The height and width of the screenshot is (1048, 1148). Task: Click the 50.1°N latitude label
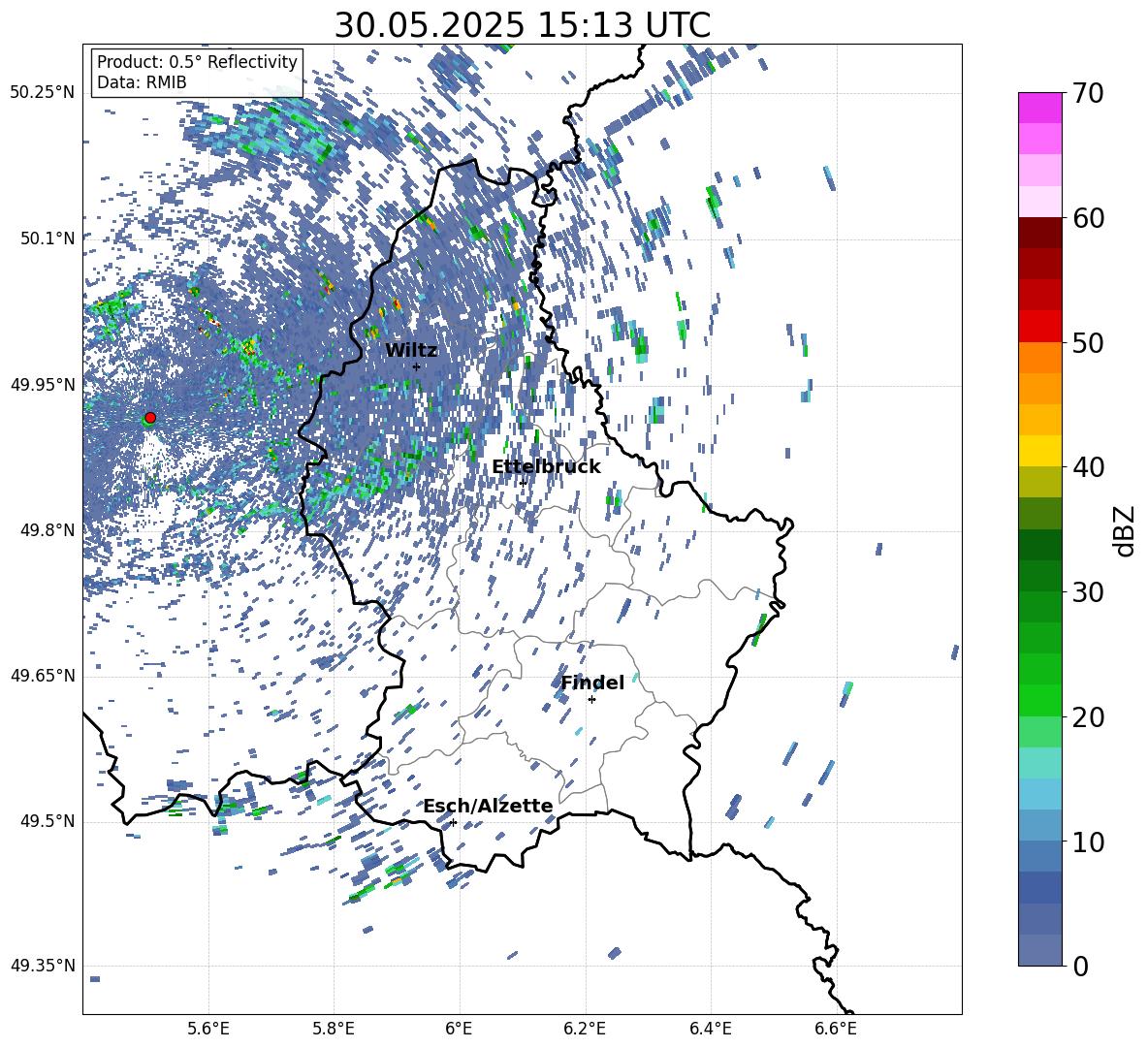pyautogui.click(x=48, y=238)
